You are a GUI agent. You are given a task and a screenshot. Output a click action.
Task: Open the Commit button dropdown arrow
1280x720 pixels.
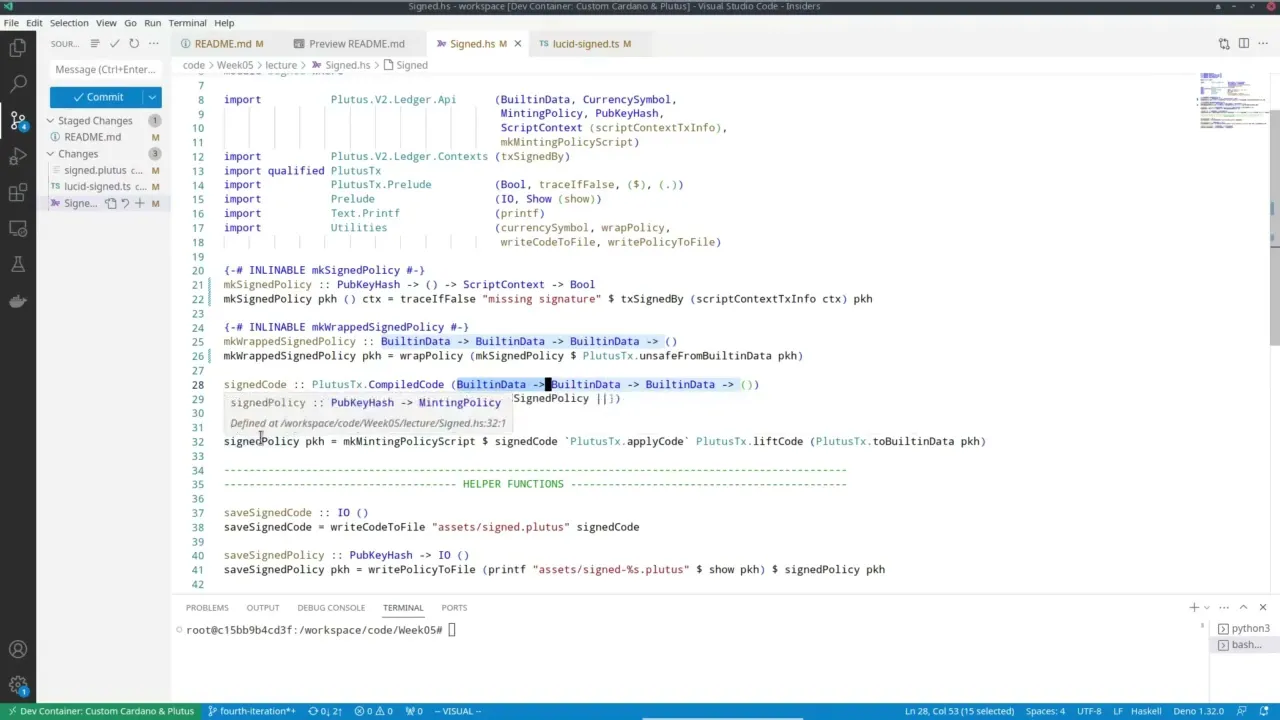(152, 97)
